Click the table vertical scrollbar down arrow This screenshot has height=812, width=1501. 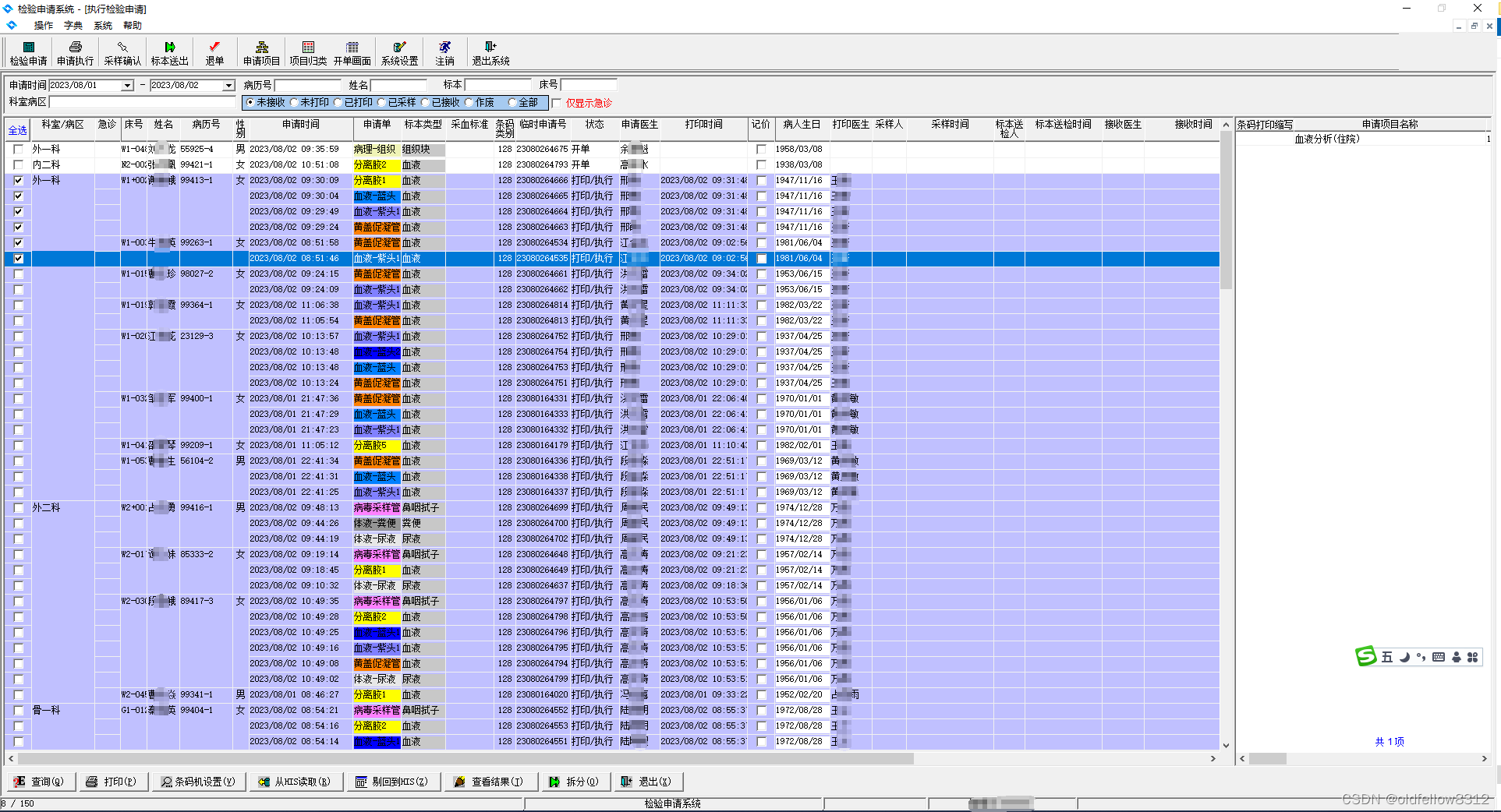[x=1226, y=746]
